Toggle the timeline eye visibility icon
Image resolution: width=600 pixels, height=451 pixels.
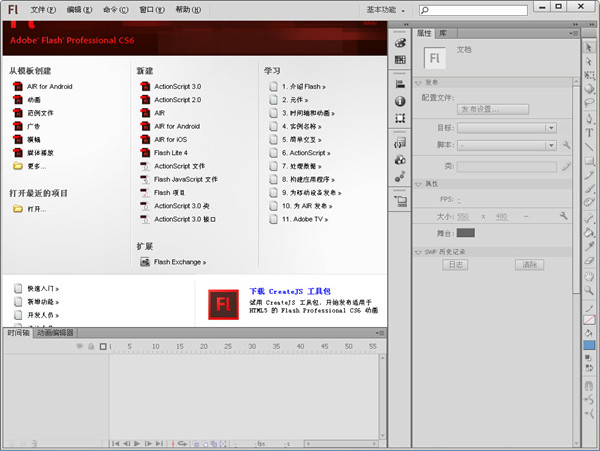tap(80, 346)
